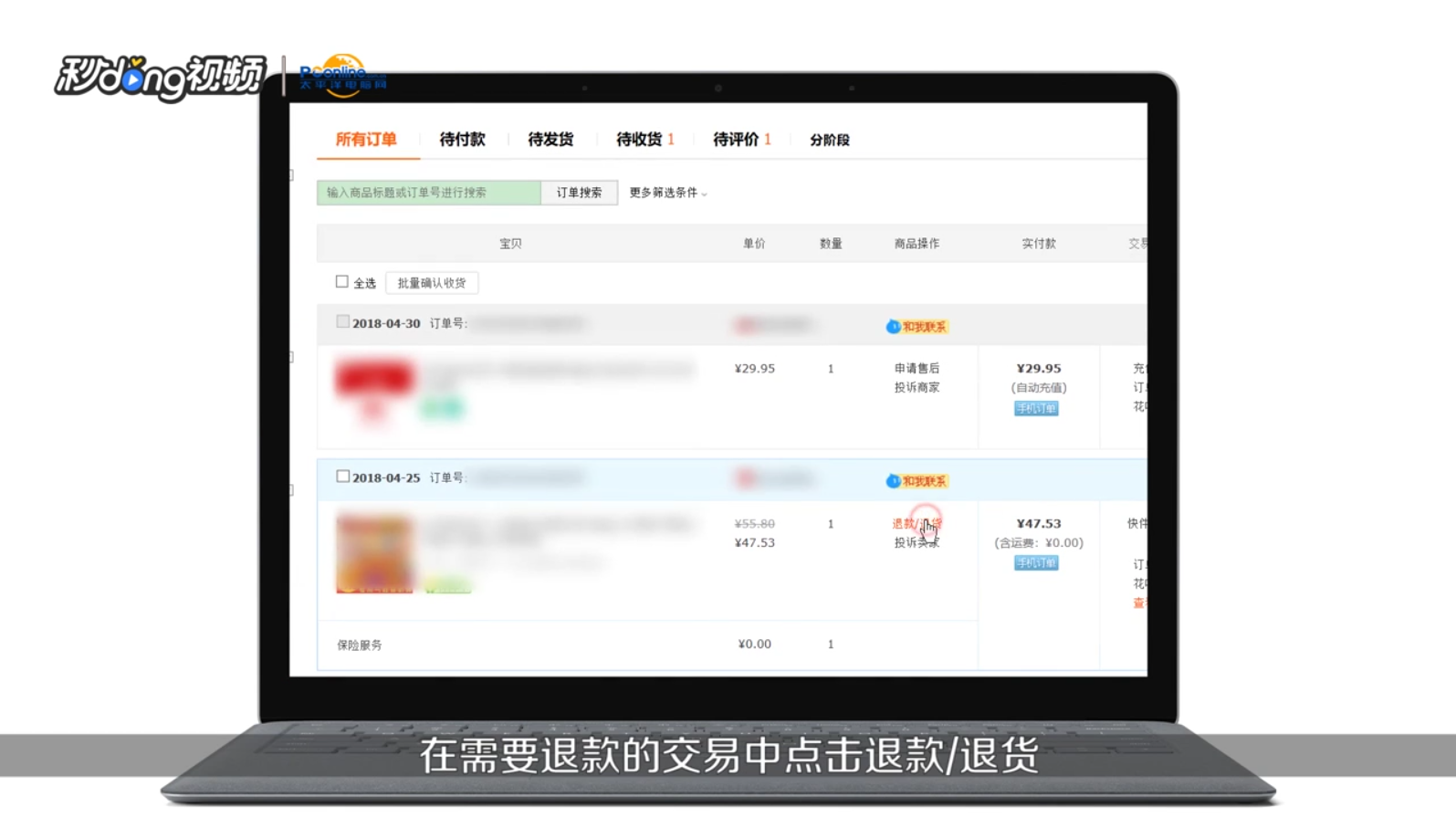Click the 保险服务 row text
This screenshot has height=818, width=1456.
point(360,645)
